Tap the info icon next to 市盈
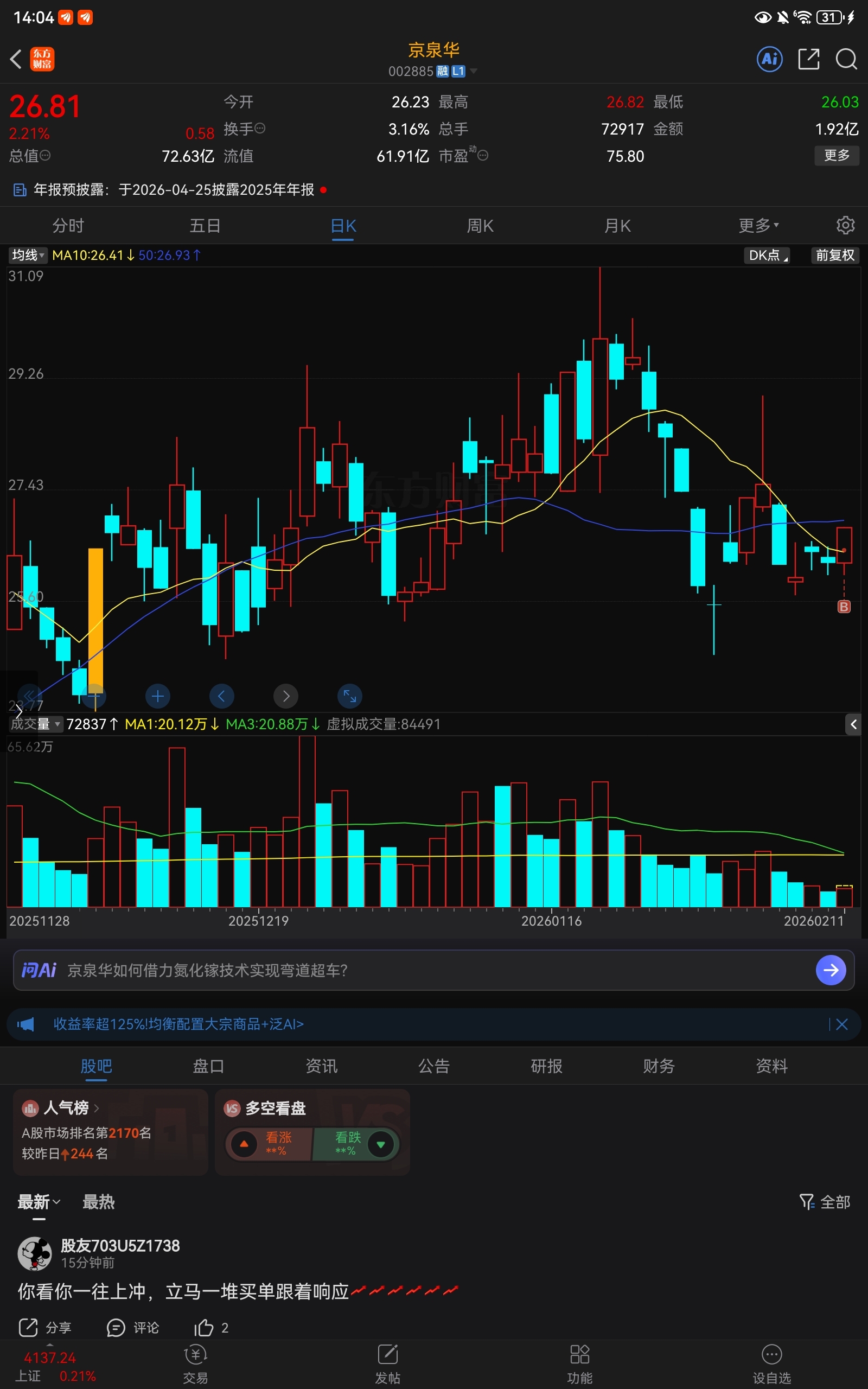The image size is (868, 1389). (483, 156)
